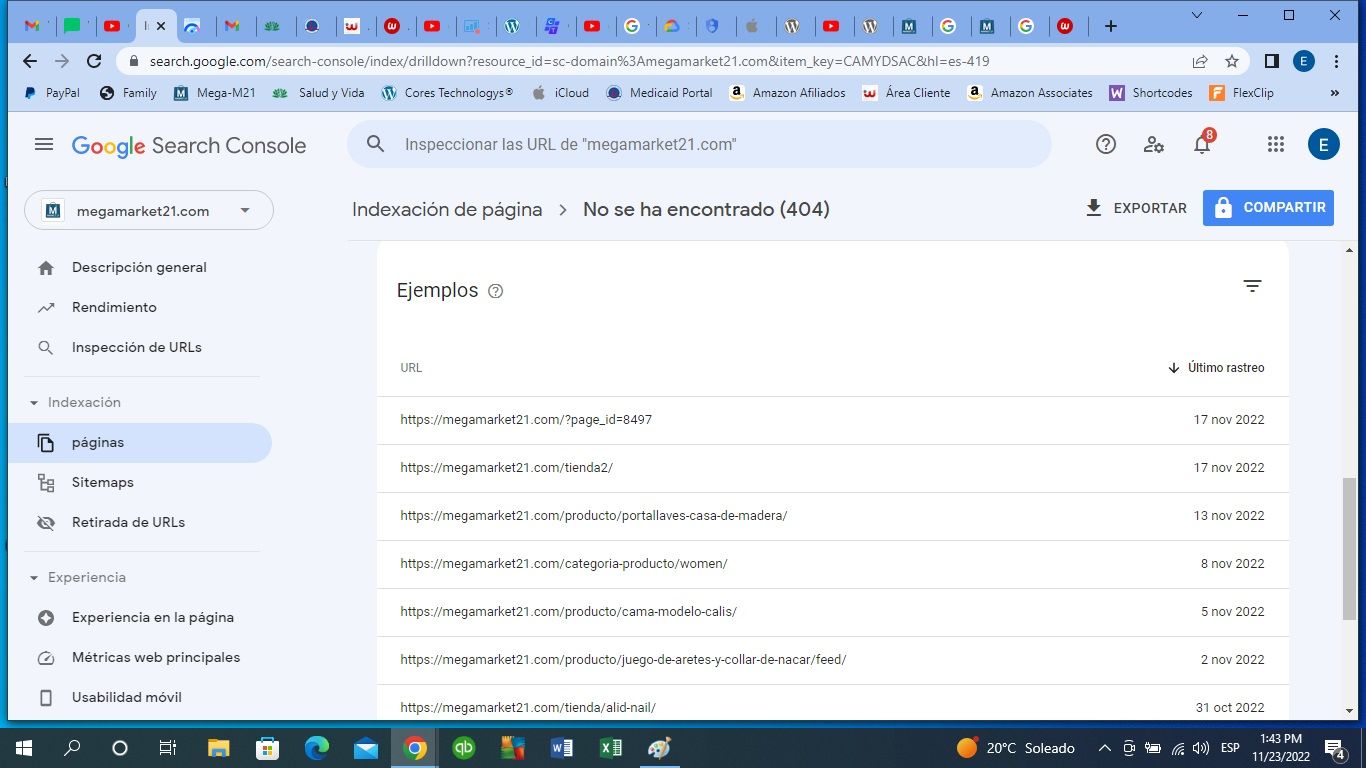Click the filter rows icon in Ejemplos

pyautogui.click(x=1252, y=286)
